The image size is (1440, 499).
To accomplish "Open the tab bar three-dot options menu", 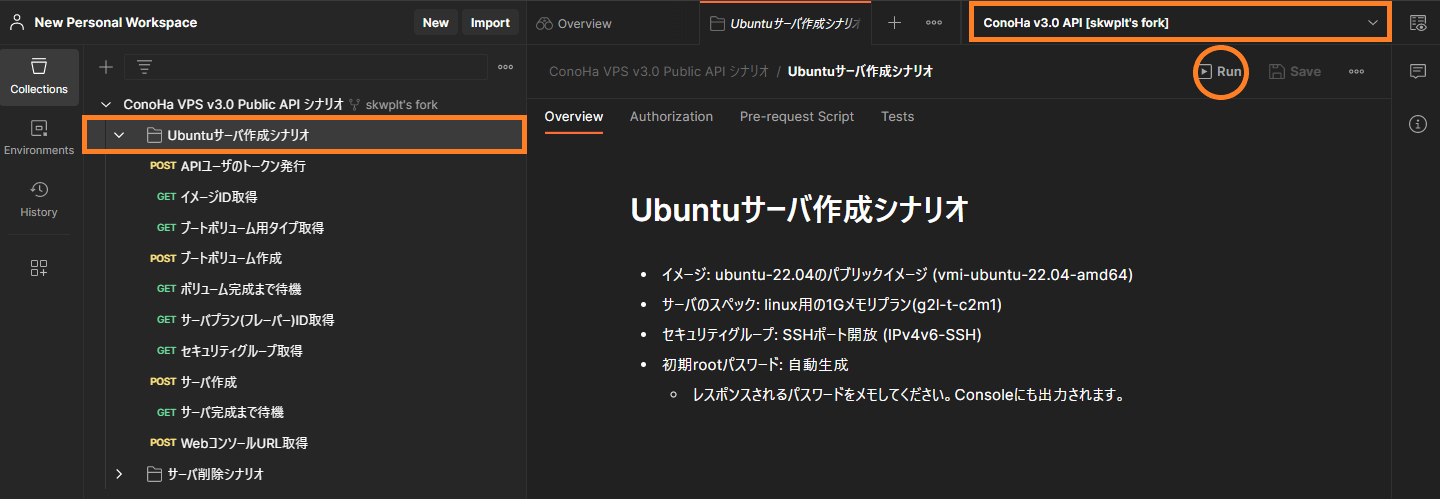I will click(x=933, y=23).
